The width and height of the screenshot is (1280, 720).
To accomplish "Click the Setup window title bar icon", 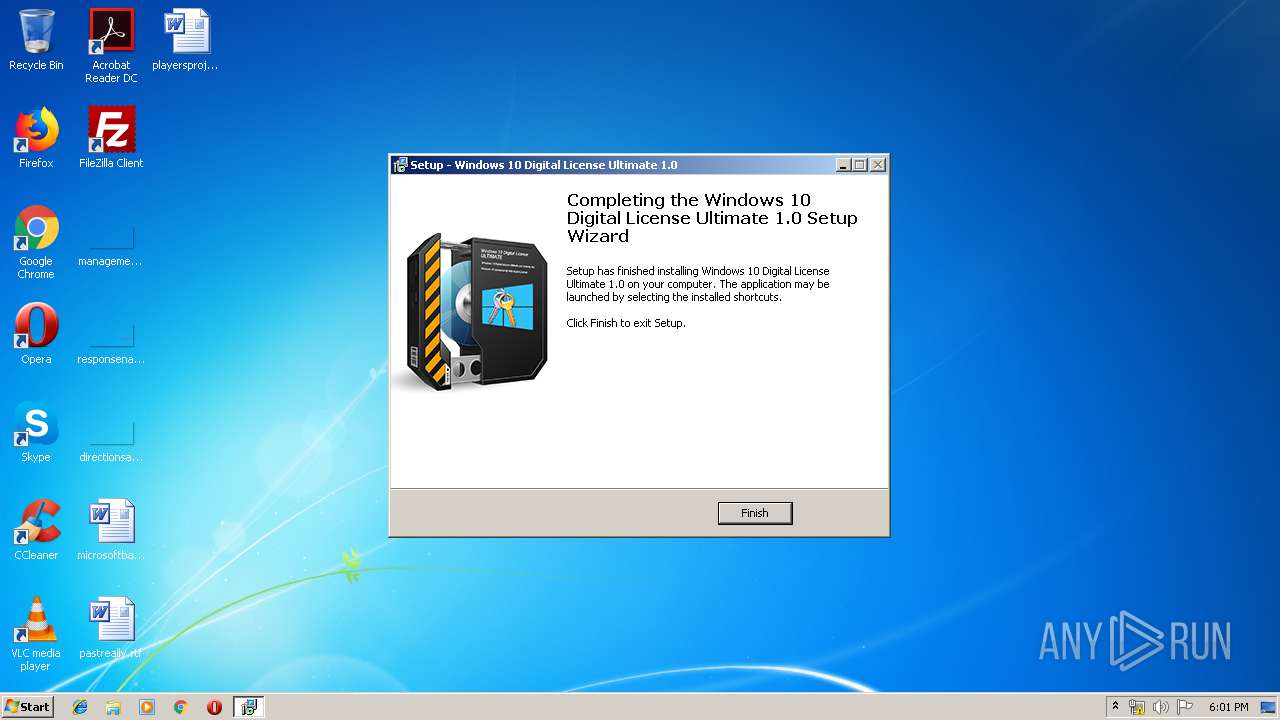I will point(400,165).
